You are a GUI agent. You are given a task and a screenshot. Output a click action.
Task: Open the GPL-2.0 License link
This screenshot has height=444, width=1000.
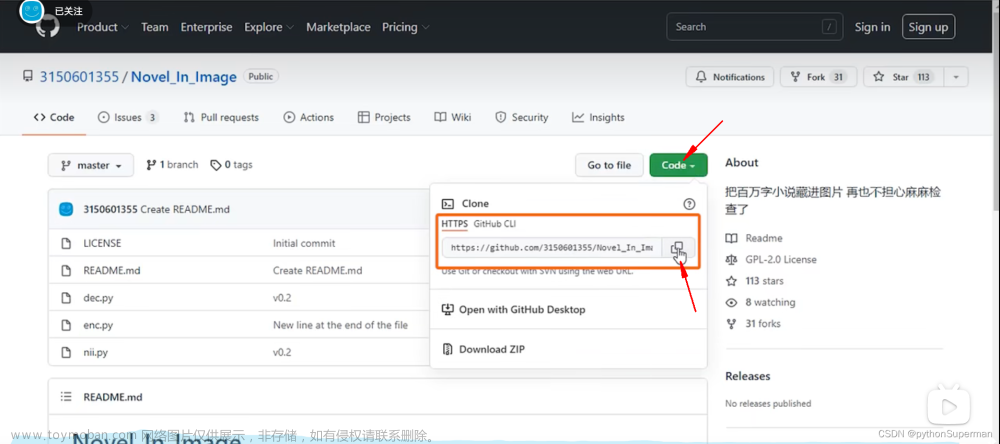(x=770, y=260)
